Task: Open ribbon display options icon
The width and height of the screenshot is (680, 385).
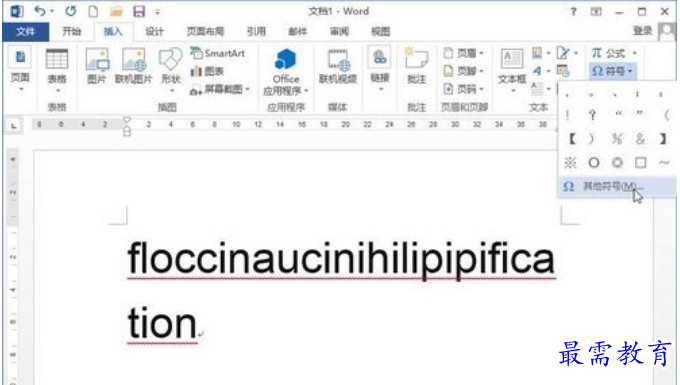Action: 596,12
